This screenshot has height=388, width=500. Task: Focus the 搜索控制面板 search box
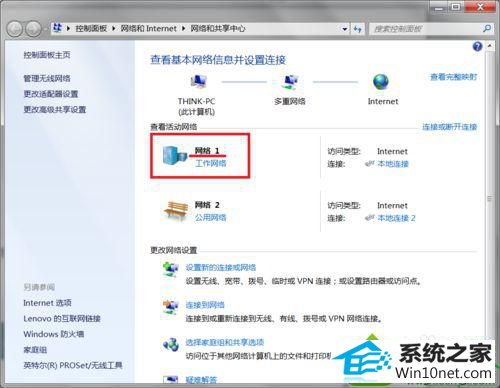coord(427,29)
